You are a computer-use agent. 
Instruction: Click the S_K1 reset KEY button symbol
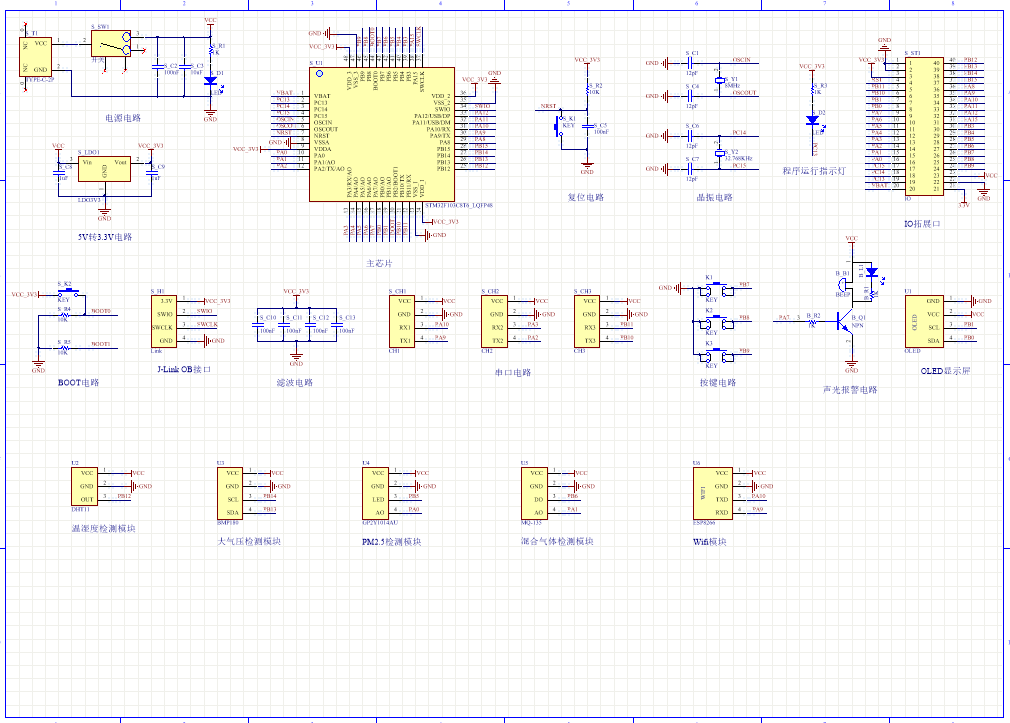click(x=560, y=126)
